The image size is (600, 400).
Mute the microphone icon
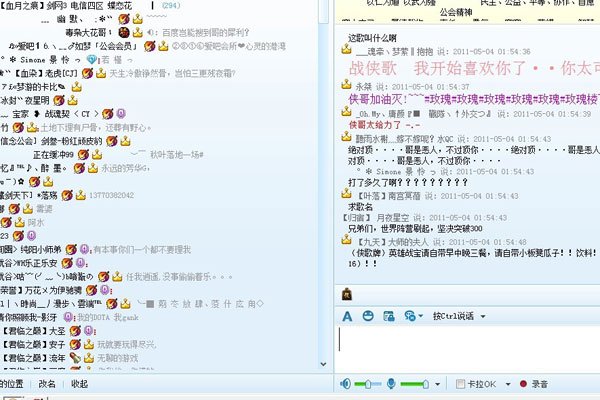click(x=391, y=384)
